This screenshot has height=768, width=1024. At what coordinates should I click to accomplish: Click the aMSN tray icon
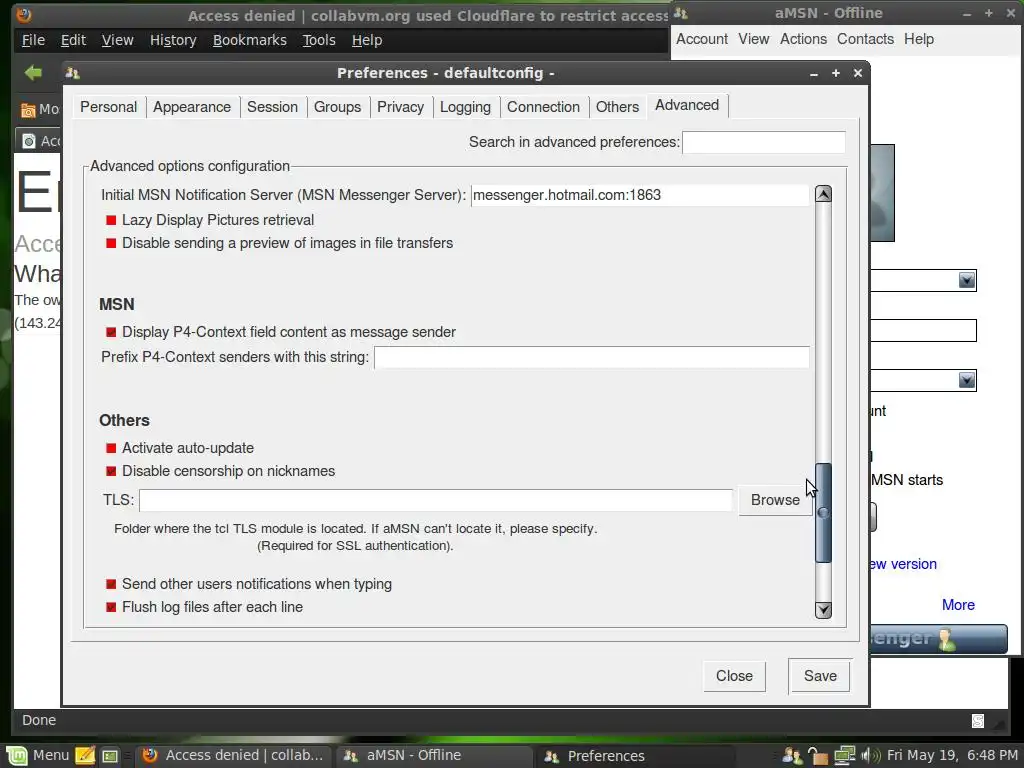pyautogui.click(x=792, y=756)
